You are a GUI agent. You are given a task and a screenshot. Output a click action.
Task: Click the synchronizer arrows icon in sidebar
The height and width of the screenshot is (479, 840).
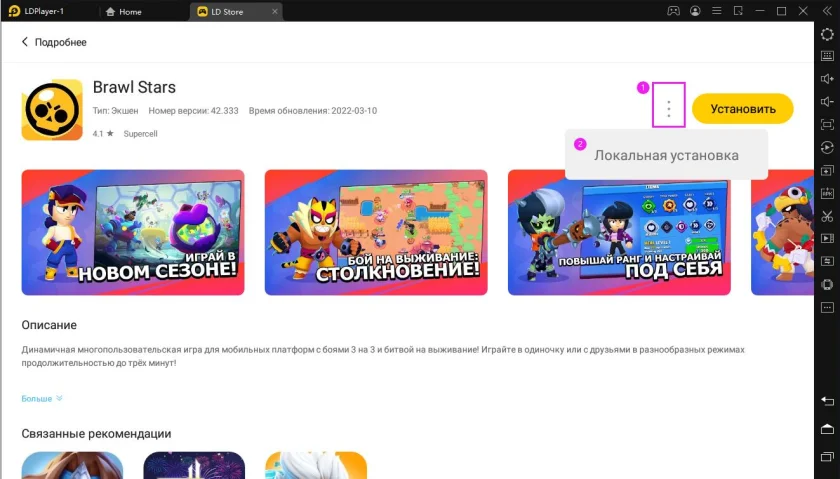[827, 261]
